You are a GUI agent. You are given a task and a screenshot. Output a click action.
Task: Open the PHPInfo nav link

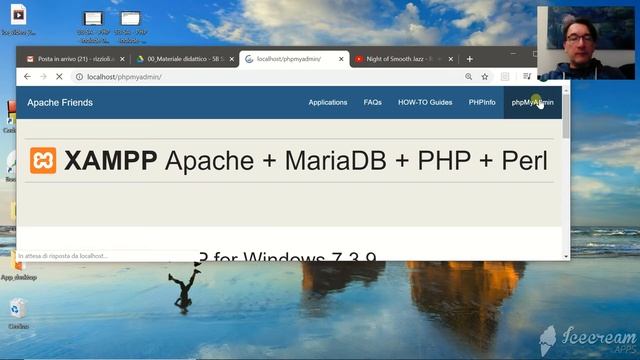tap(482, 102)
